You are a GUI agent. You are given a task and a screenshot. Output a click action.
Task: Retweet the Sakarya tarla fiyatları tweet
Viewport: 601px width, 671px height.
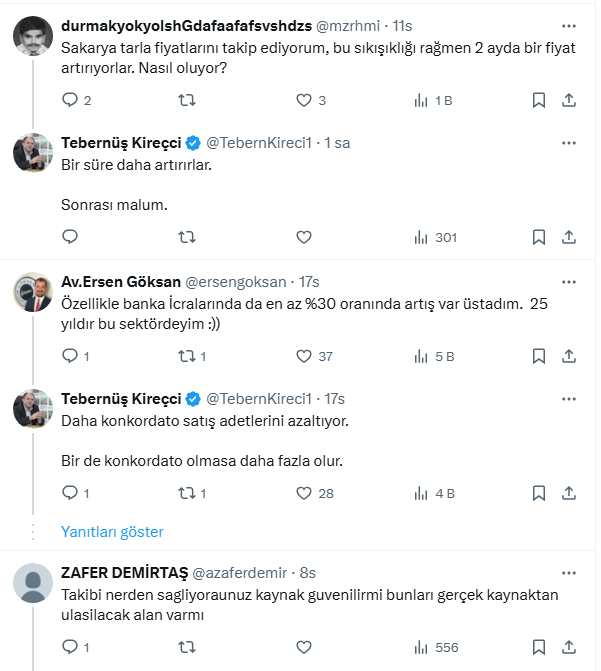pyautogui.click(x=187, y=100)
